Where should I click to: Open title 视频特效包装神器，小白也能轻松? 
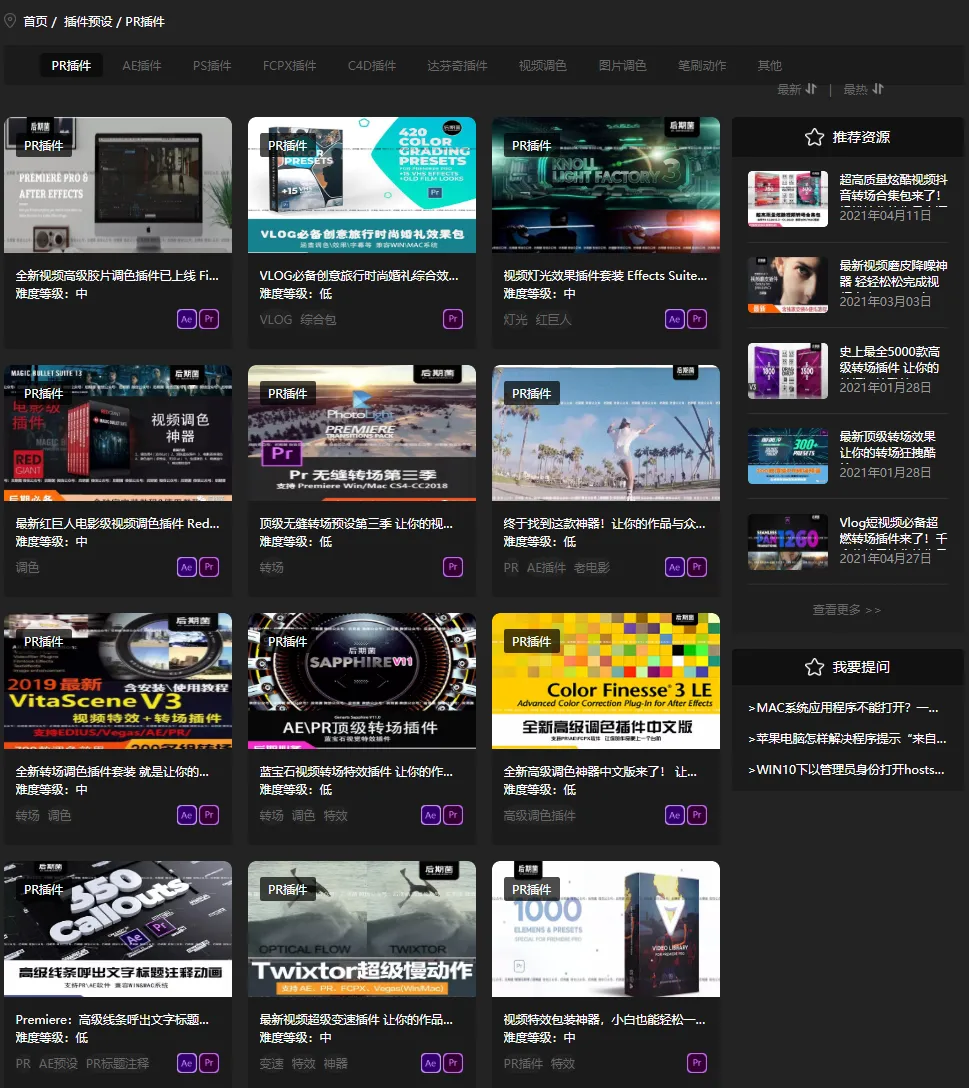(x=604, y=1019)
